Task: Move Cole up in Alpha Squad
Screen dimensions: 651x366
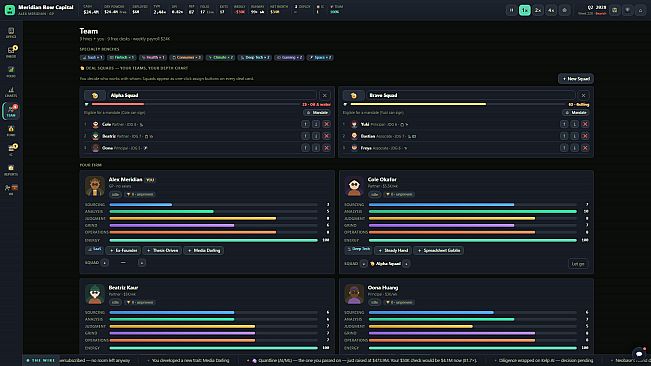Action: (x=306, y=124)
